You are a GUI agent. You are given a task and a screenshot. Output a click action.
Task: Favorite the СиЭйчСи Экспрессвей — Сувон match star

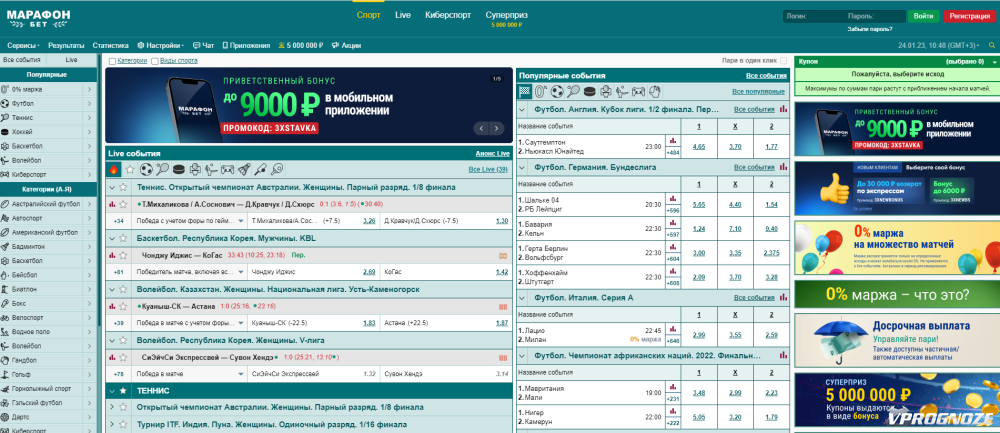(x=122, y=357)
